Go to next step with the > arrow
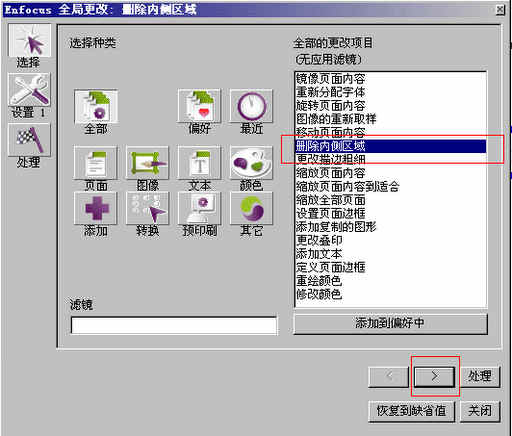 [434, 377]
